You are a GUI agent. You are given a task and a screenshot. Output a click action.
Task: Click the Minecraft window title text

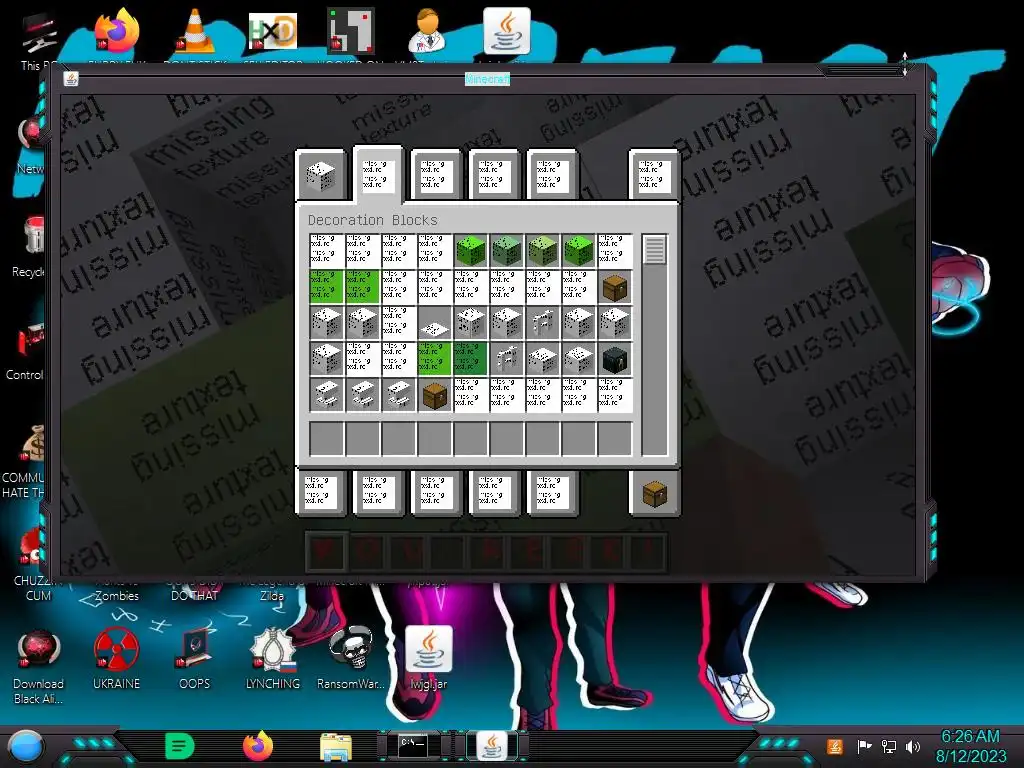click(487, 79)
